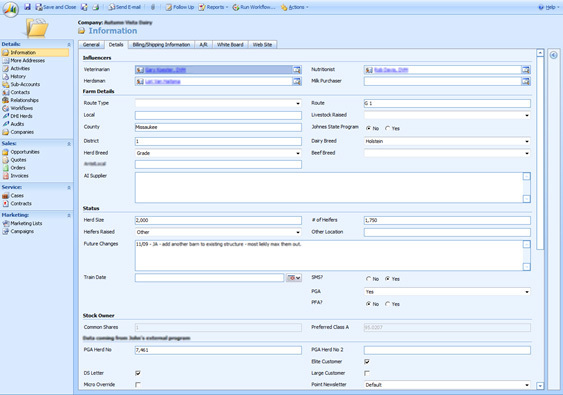Open the Heifers Raised dropdown

tap(218, 232)
